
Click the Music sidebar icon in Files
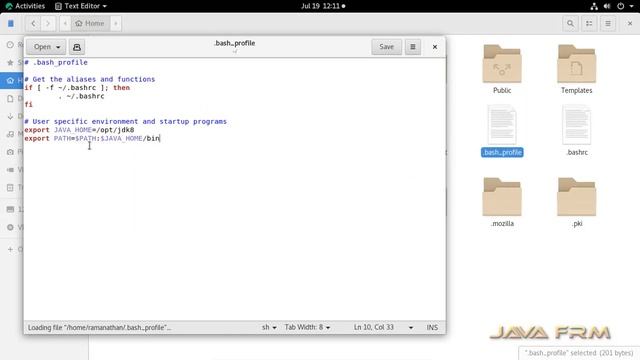click(10, 134)
